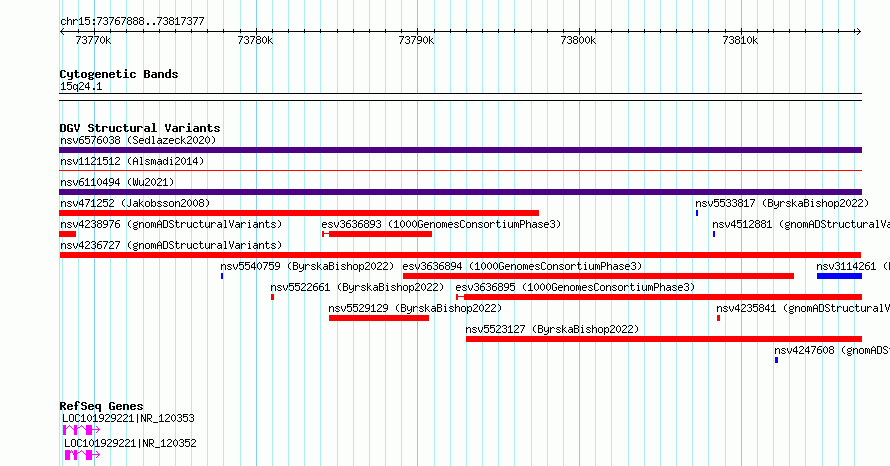Click the small blue nsv5533817 marker
890x466 pixels.
697,213
